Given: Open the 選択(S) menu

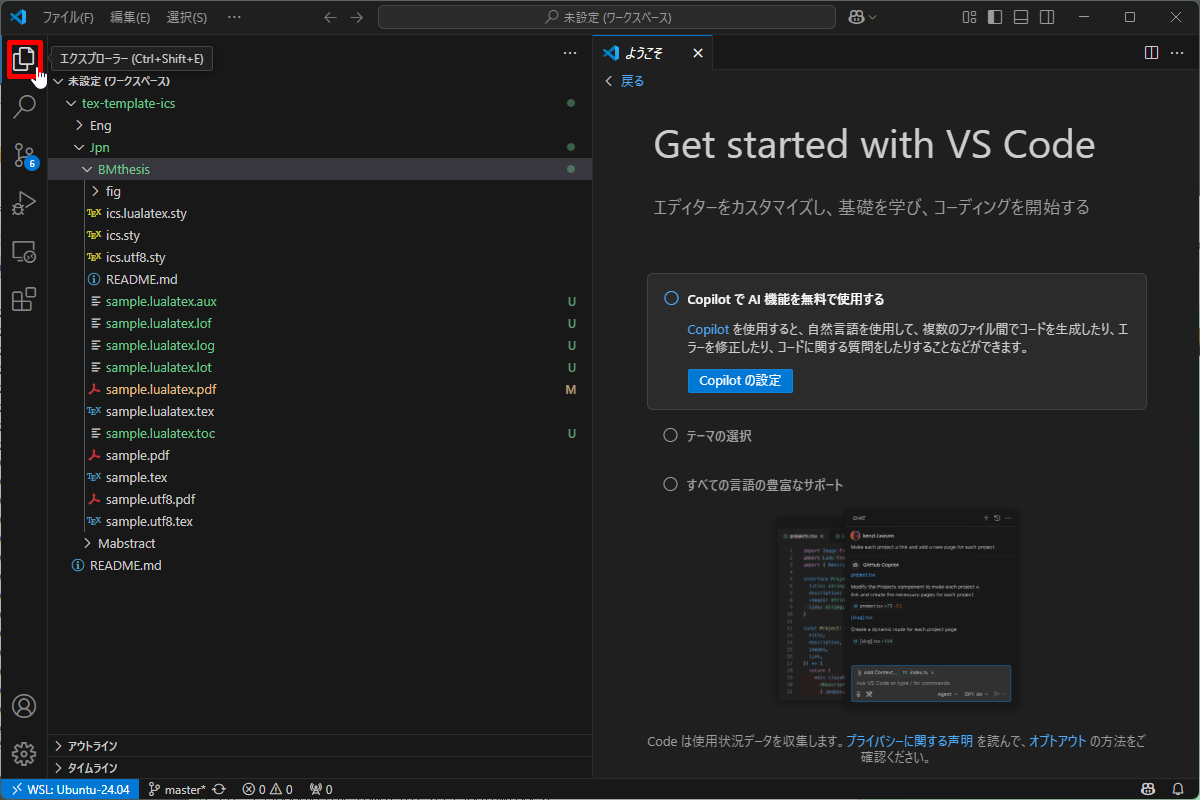Looking at the screenshot, I should pyautogui.click(x=187, y=17).
